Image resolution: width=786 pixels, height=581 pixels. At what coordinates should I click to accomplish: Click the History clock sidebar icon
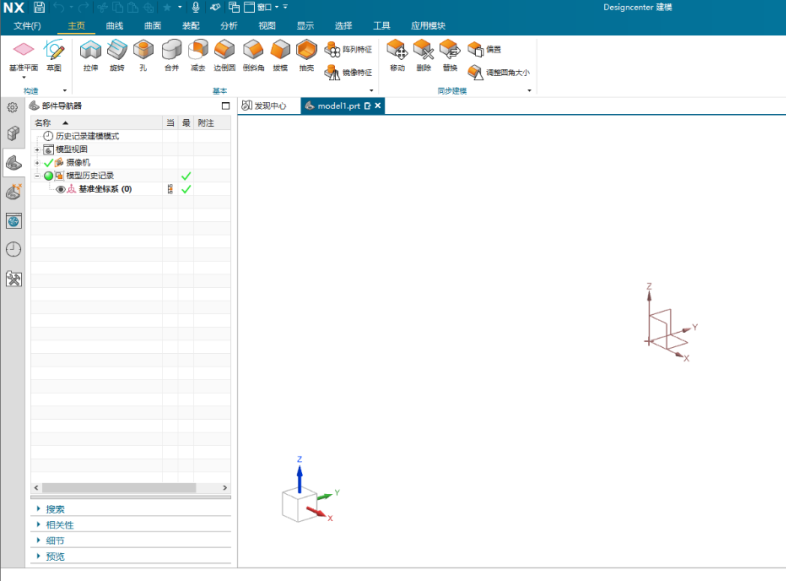14,249
